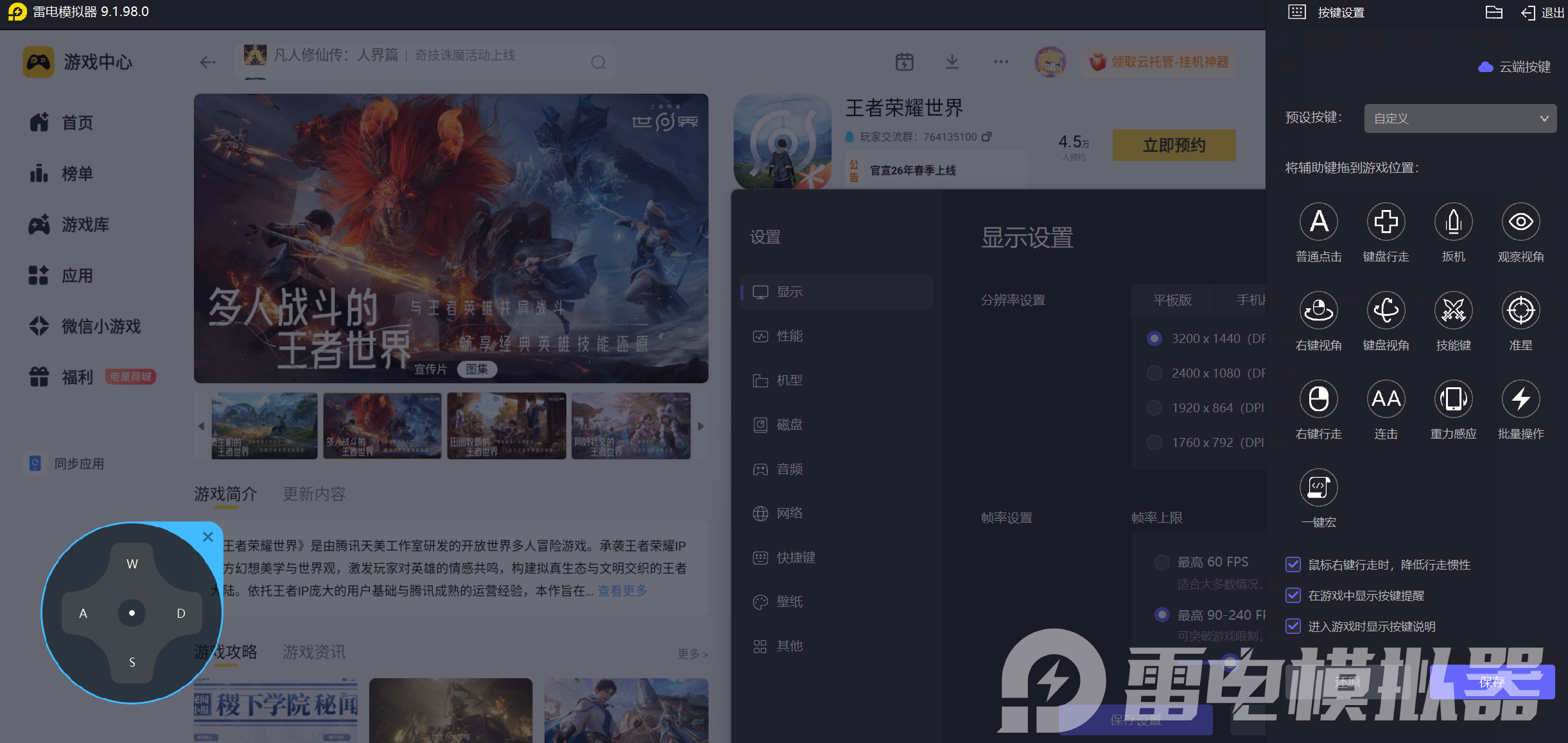This screenshot has width=1568, height=743.
Task: Select the 批量操作 lightning icon
Action: tap(1520, 399)
